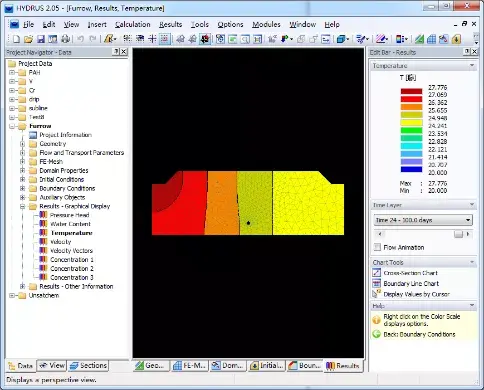Open the Time Layer dropdown list
Image resolution: width=484 pixels, height=390 pixels.
(468, 220)
